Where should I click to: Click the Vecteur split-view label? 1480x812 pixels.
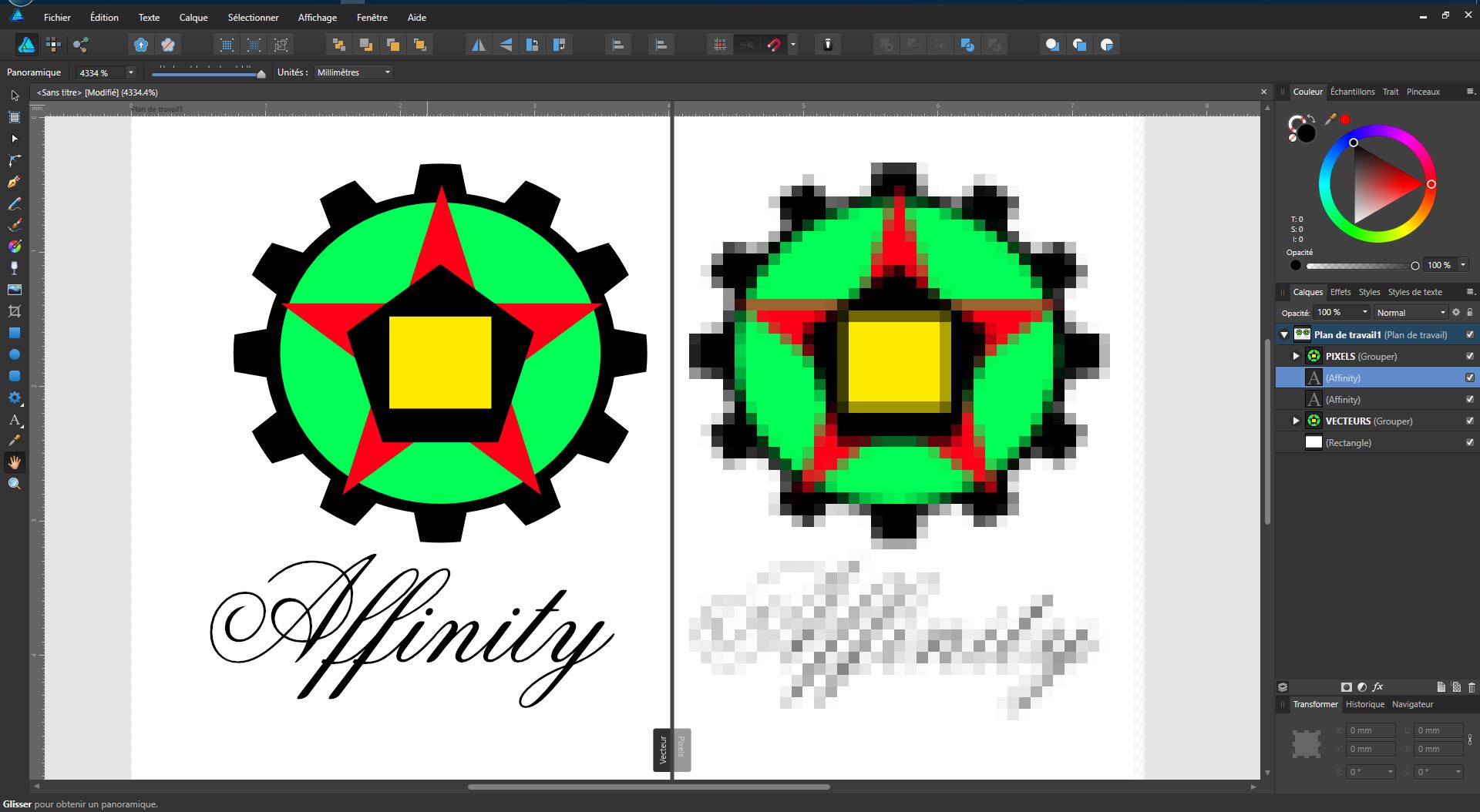tap(662, 750)
